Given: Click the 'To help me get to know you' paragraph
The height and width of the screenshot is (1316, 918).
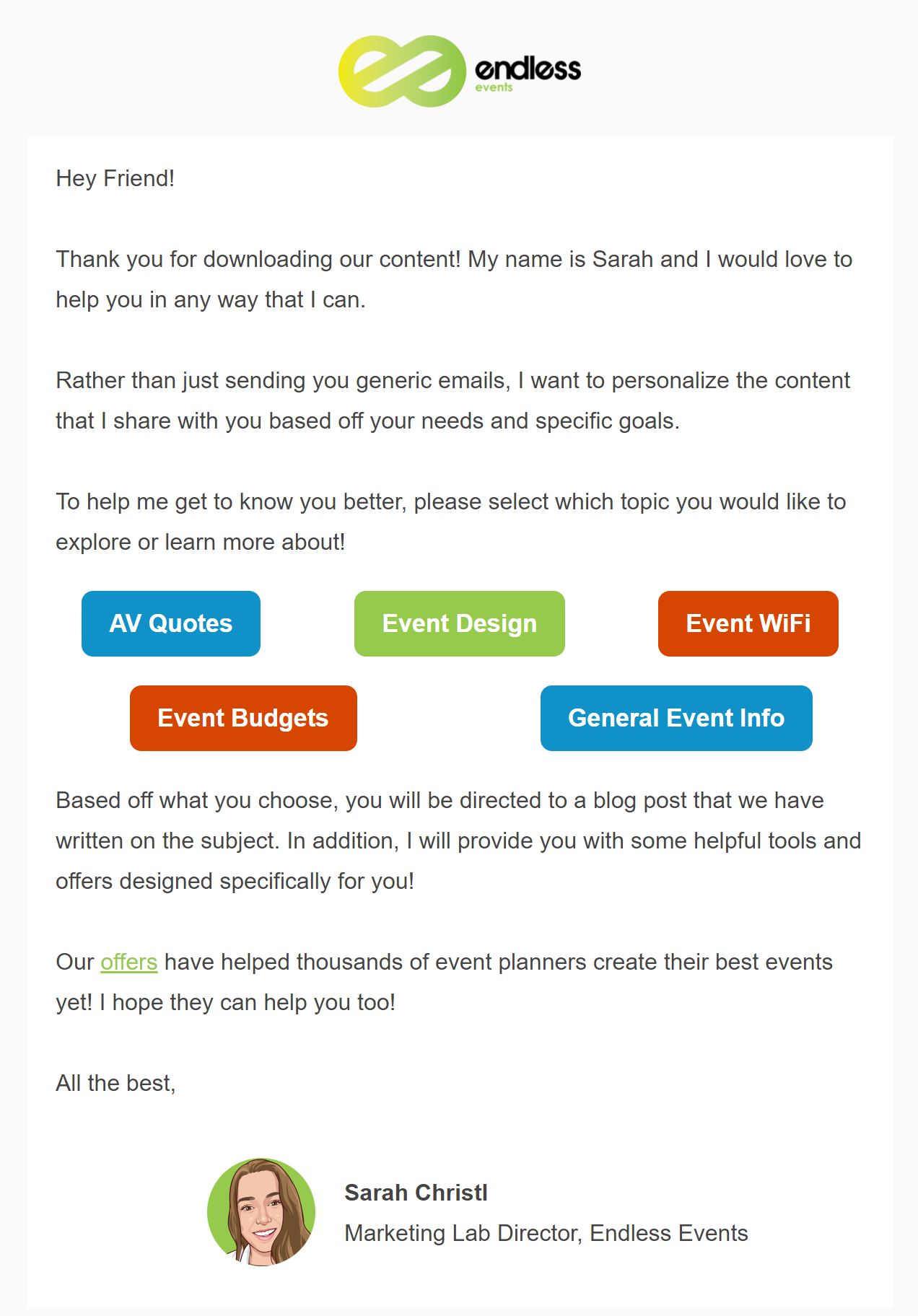Looking at the screenshot, I should click(451, 522).
